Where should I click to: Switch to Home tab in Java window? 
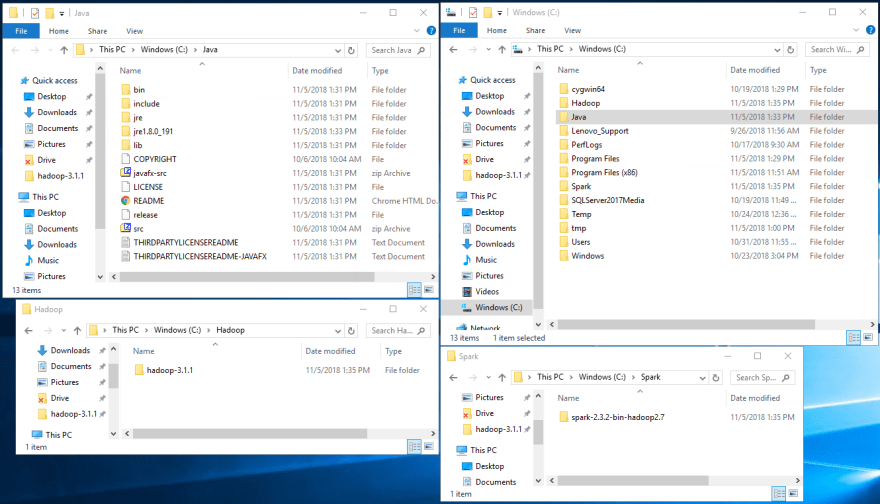pos(58,31)
